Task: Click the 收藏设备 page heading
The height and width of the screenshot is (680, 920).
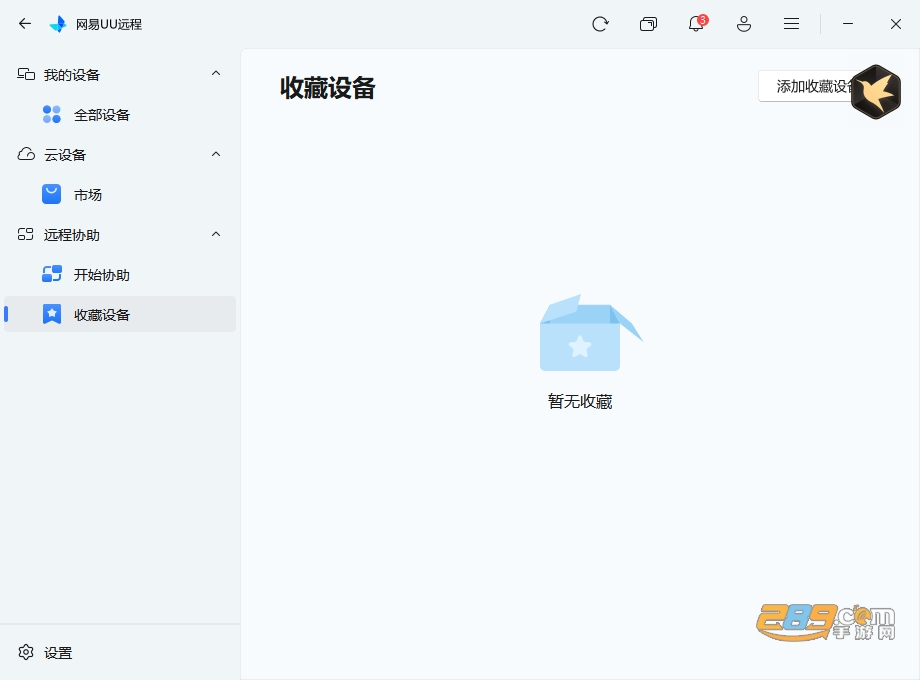Action: click(x=327, y=88)
